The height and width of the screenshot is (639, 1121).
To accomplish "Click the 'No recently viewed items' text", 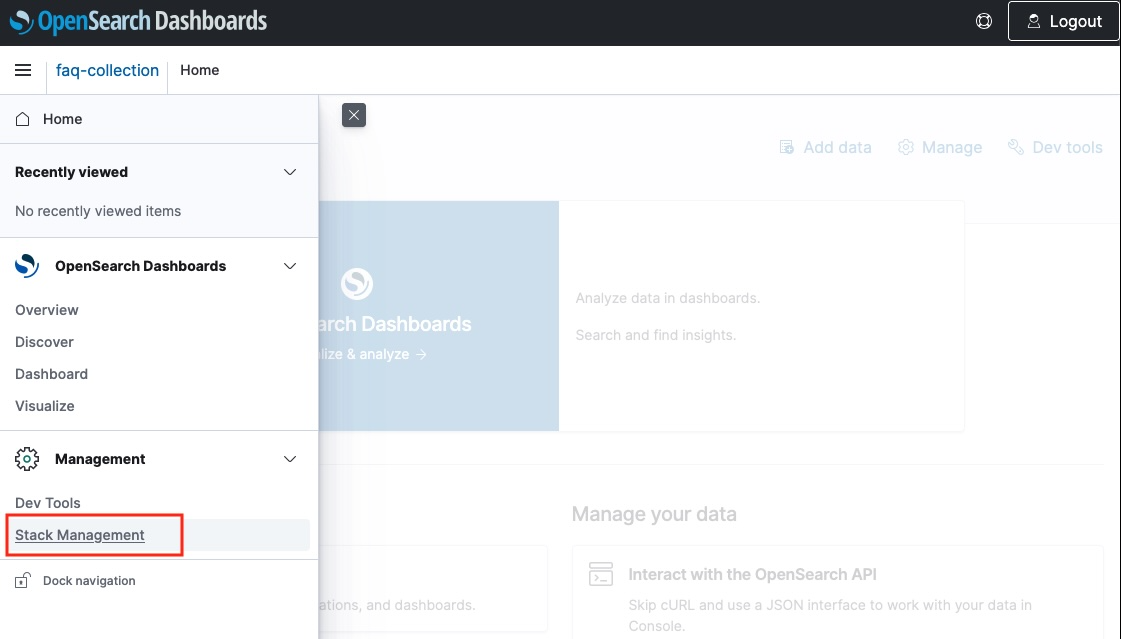I will (98, 212).
